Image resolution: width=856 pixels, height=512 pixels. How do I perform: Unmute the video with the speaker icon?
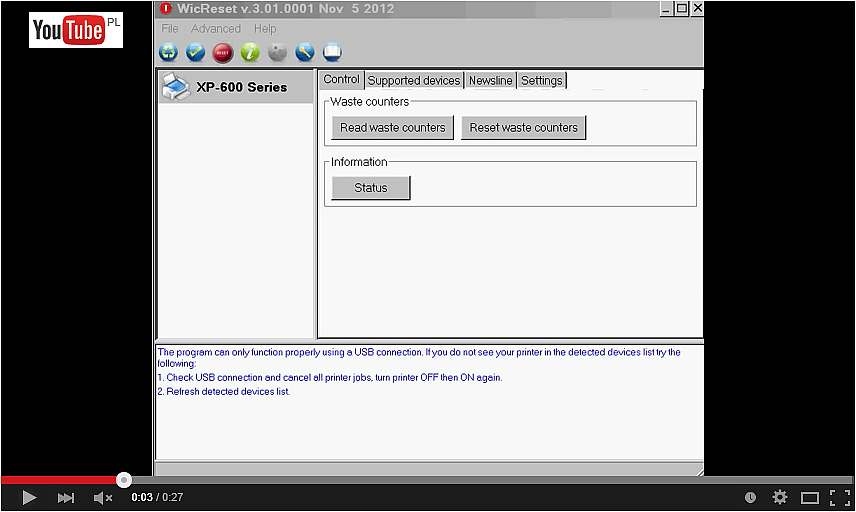[x=103, y=497]
